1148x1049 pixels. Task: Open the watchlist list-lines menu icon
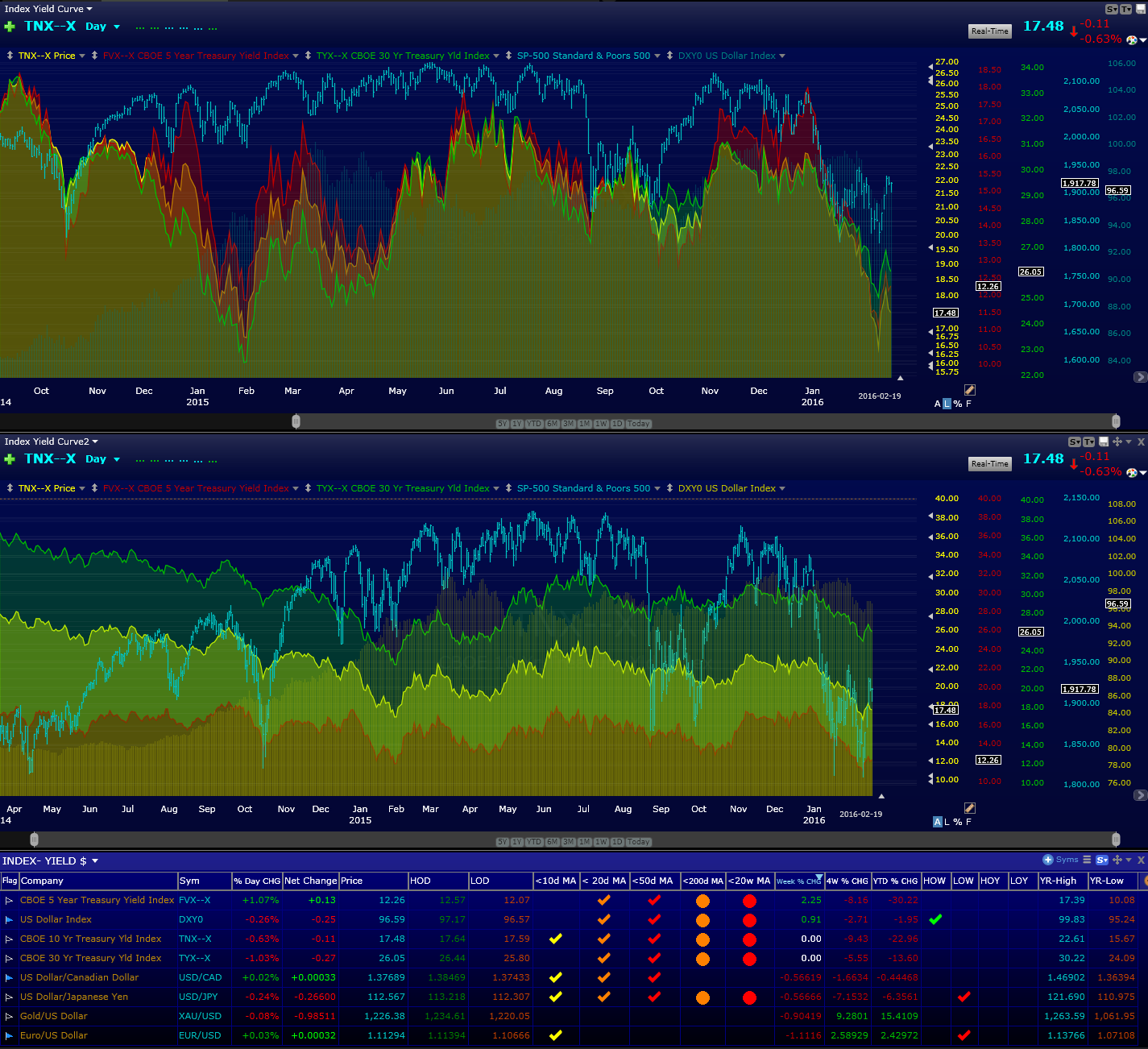(1087, 860)
